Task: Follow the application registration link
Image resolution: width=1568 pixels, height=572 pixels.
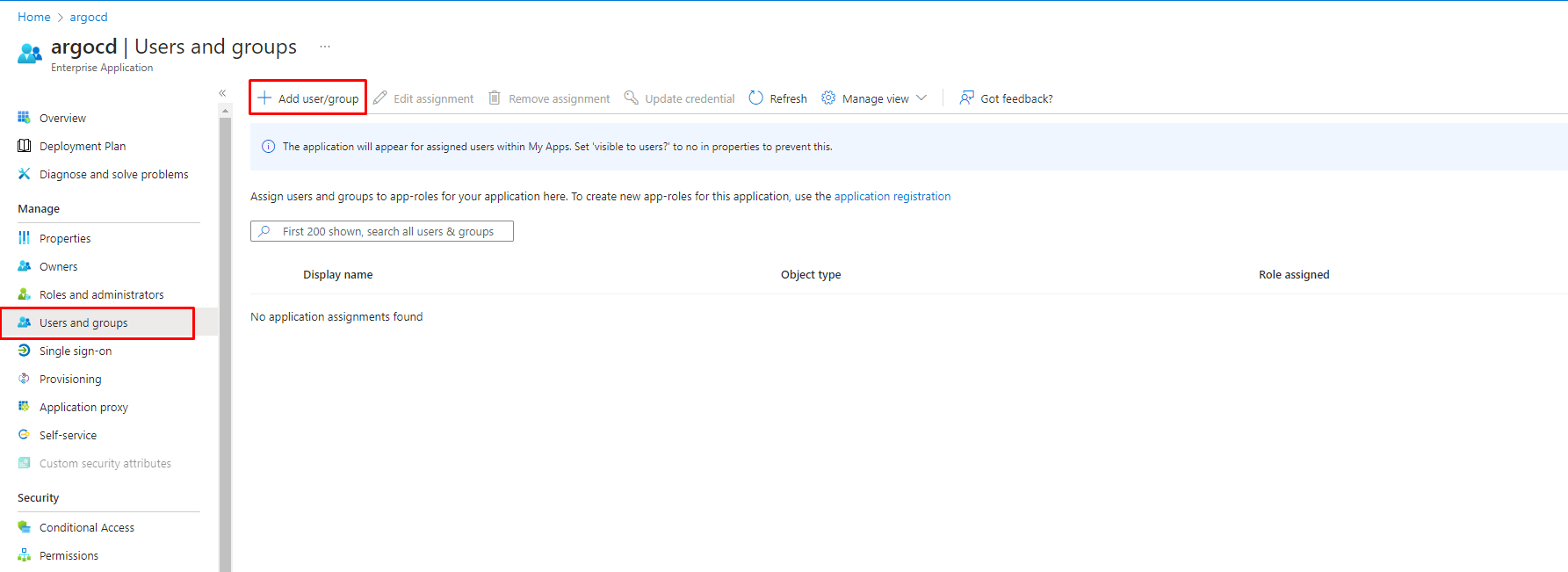Action: (892, 196)
